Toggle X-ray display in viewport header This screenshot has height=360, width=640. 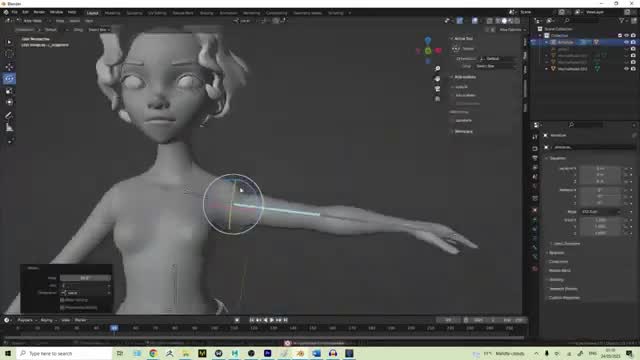(x=489, y=20)
